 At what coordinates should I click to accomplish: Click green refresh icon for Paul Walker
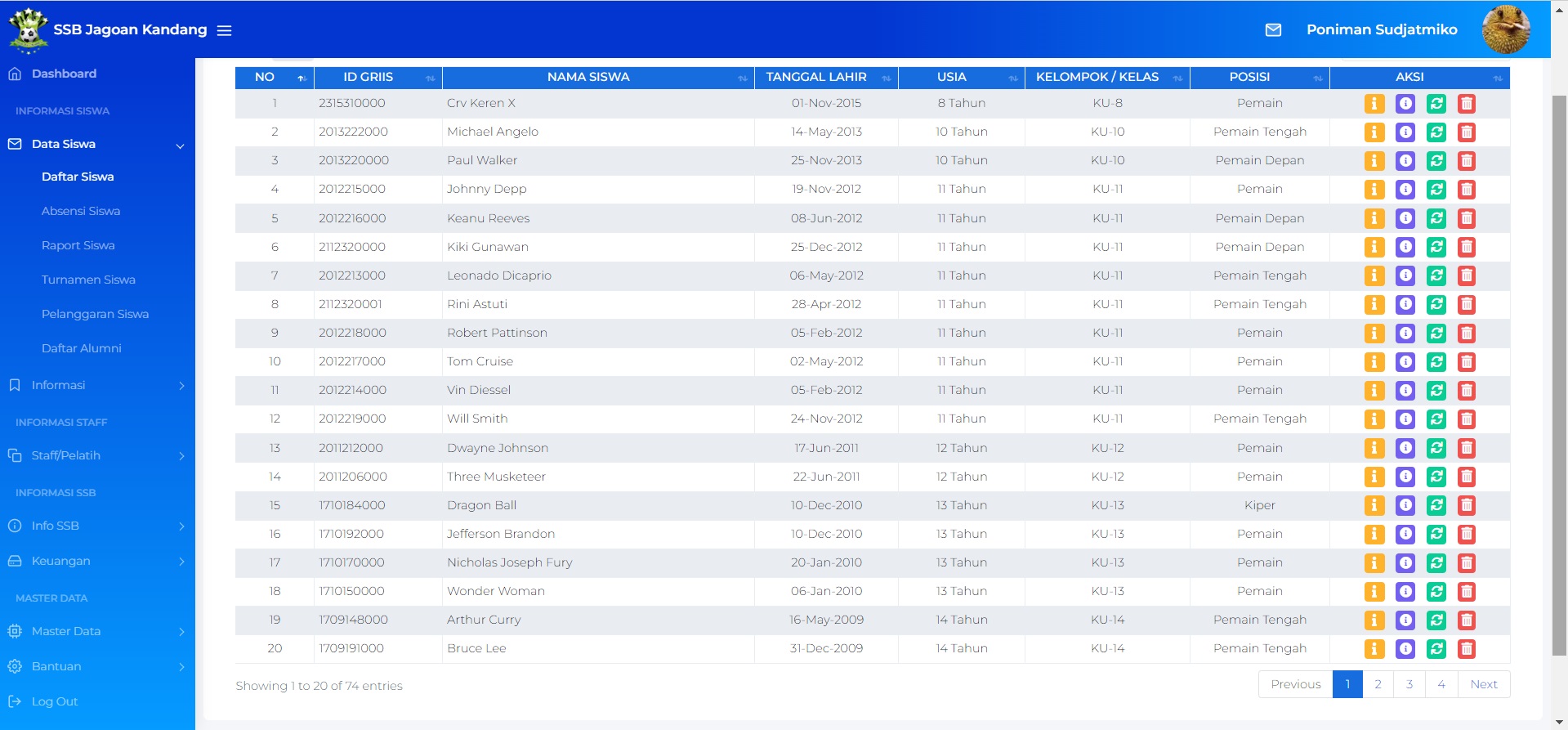(x=1436, y=161)
